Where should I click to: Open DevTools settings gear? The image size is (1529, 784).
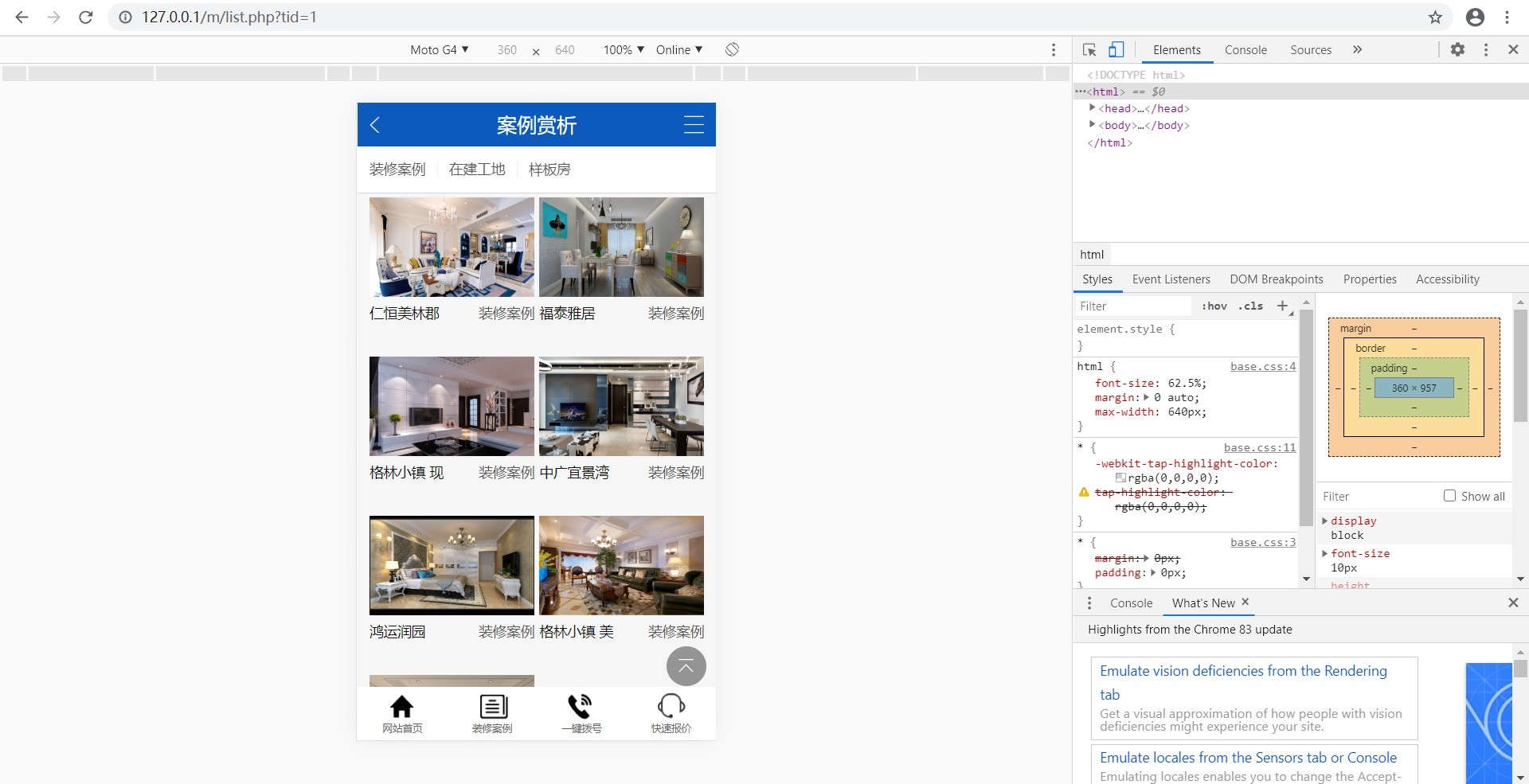tap(1457, 49)
